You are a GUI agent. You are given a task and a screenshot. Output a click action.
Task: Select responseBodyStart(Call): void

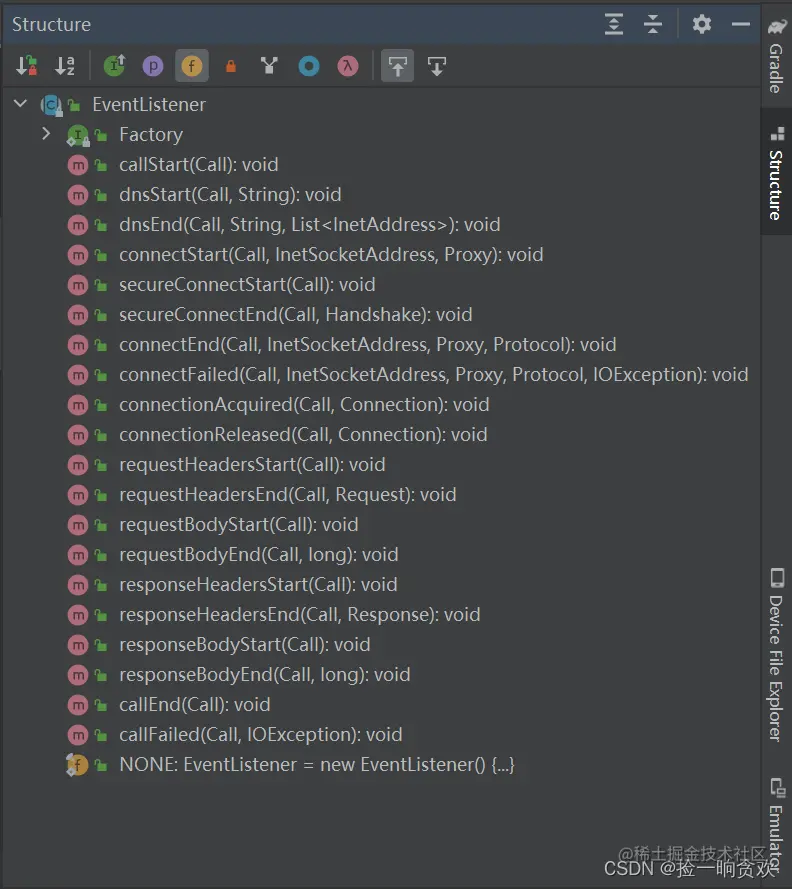coord(244,645)
